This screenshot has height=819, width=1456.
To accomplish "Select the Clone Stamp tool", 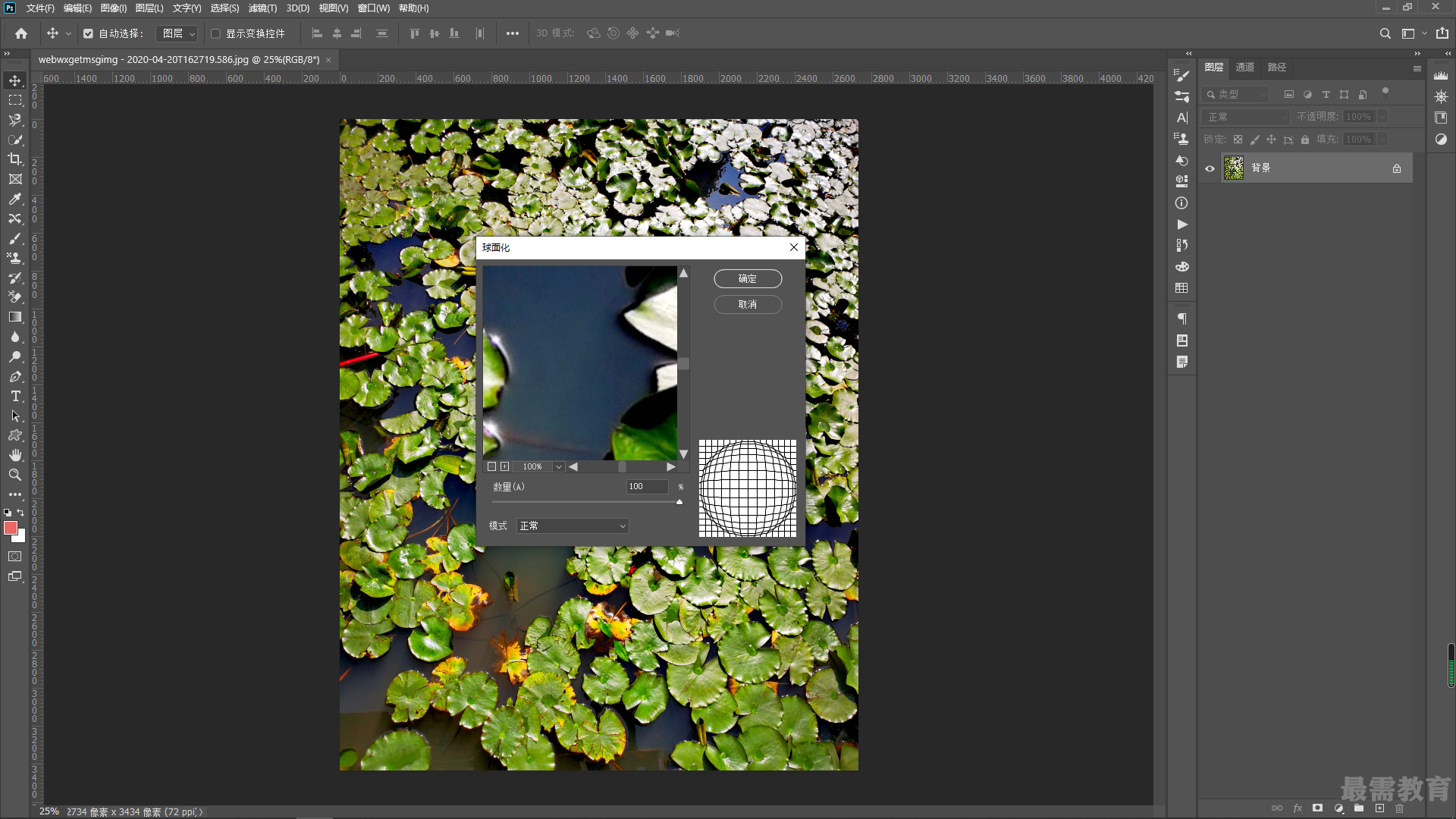I will 15,258.
